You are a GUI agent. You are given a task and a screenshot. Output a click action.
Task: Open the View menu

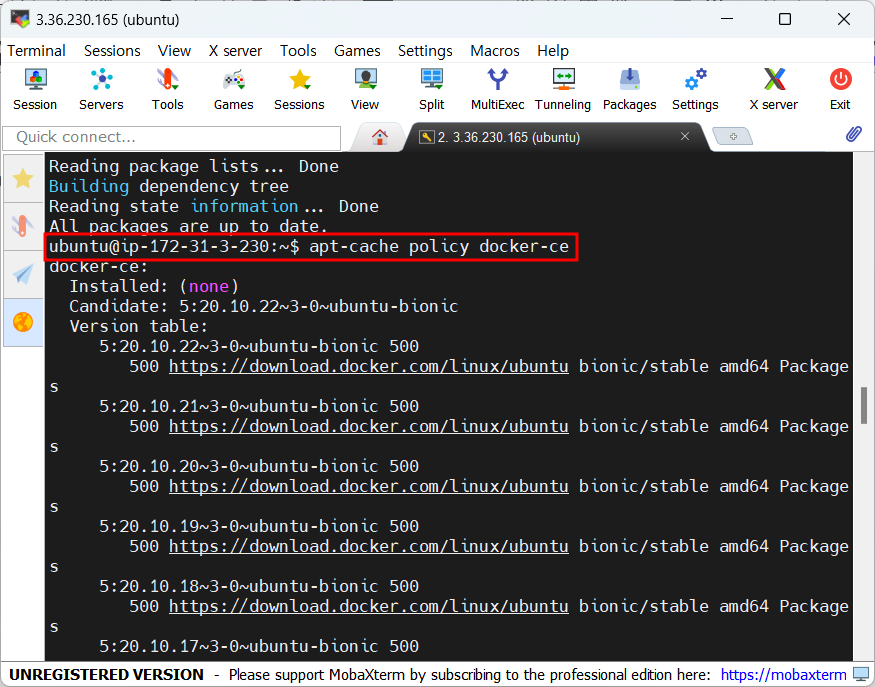point(174,51)
